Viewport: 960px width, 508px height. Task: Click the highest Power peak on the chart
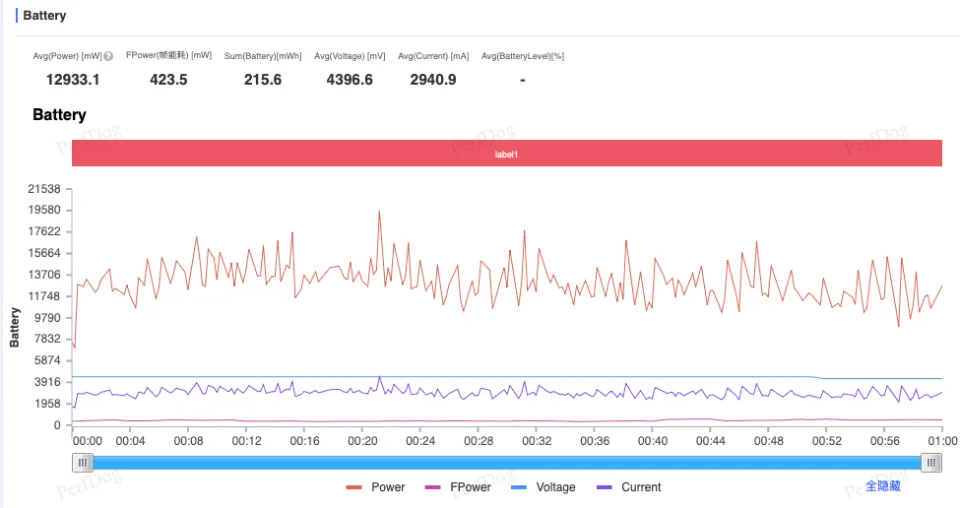[x=379, y=211]
